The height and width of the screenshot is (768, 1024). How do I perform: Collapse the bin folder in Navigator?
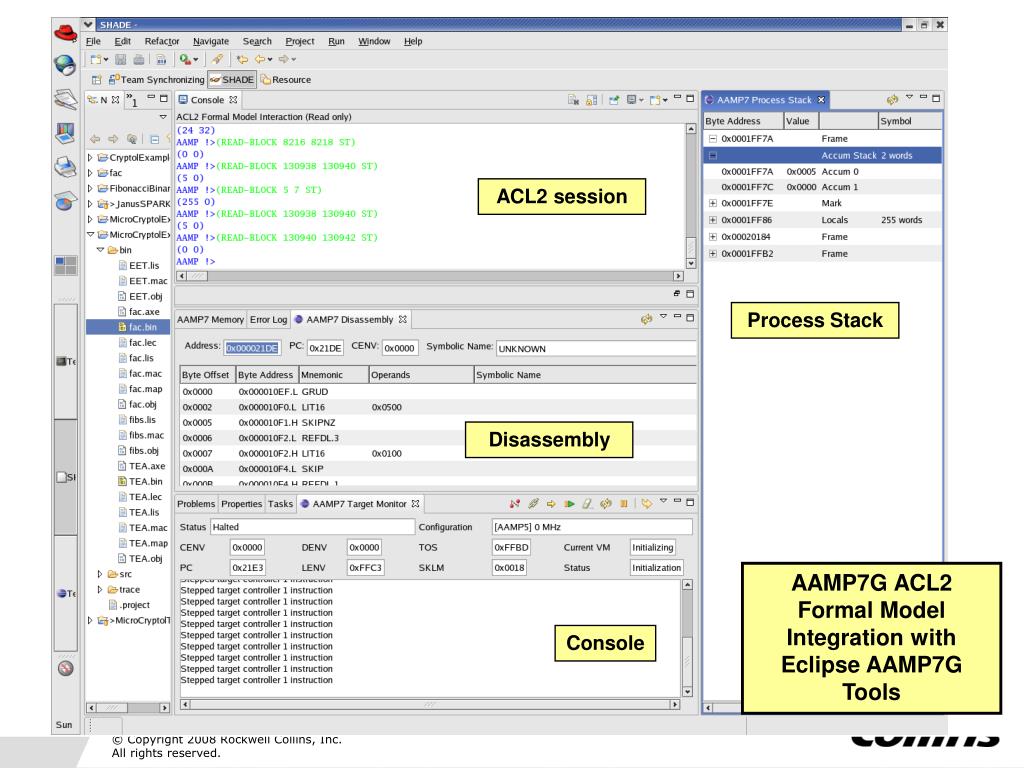click(x=100, y=250)
